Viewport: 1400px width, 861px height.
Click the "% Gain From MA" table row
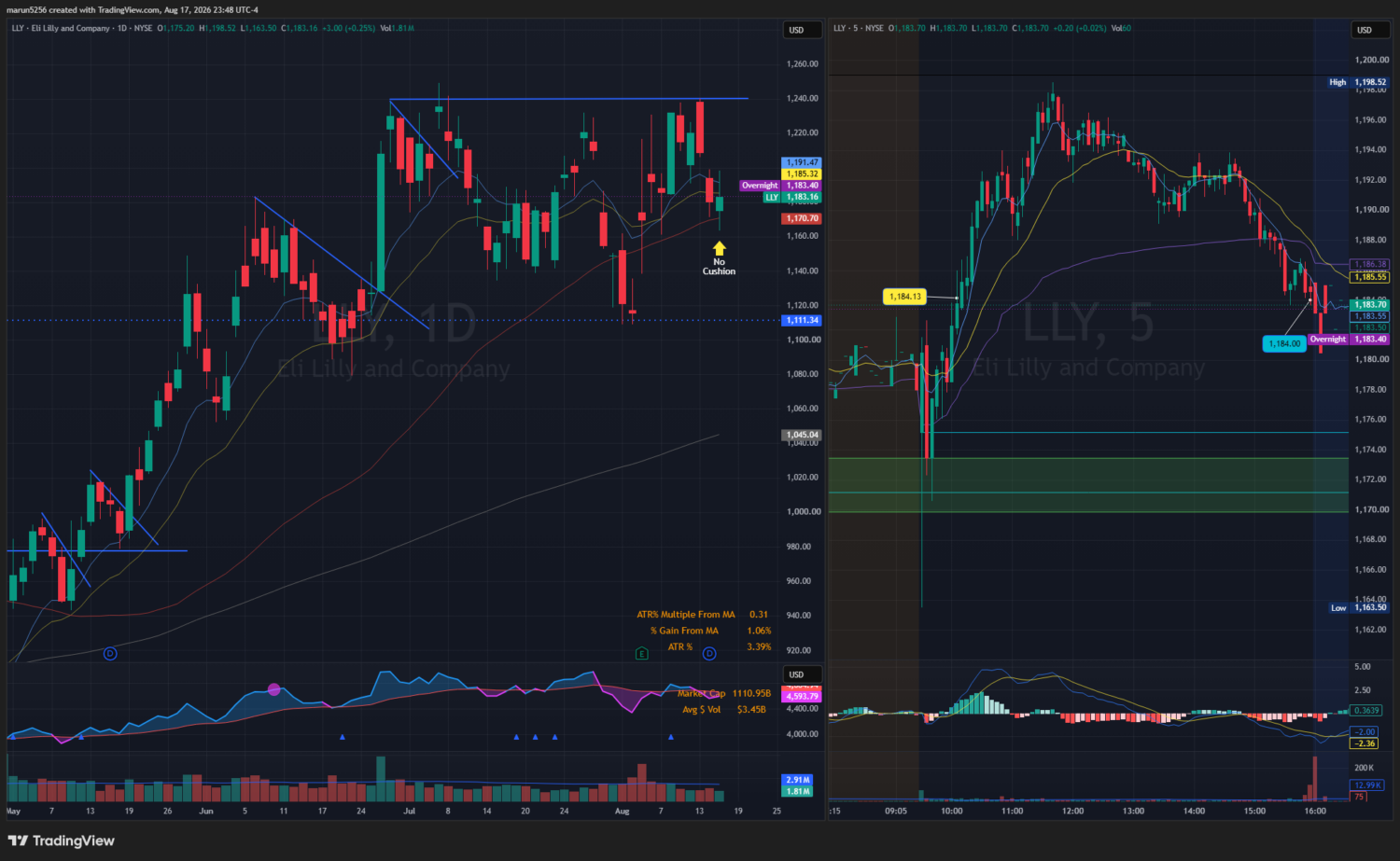(710, 631)
